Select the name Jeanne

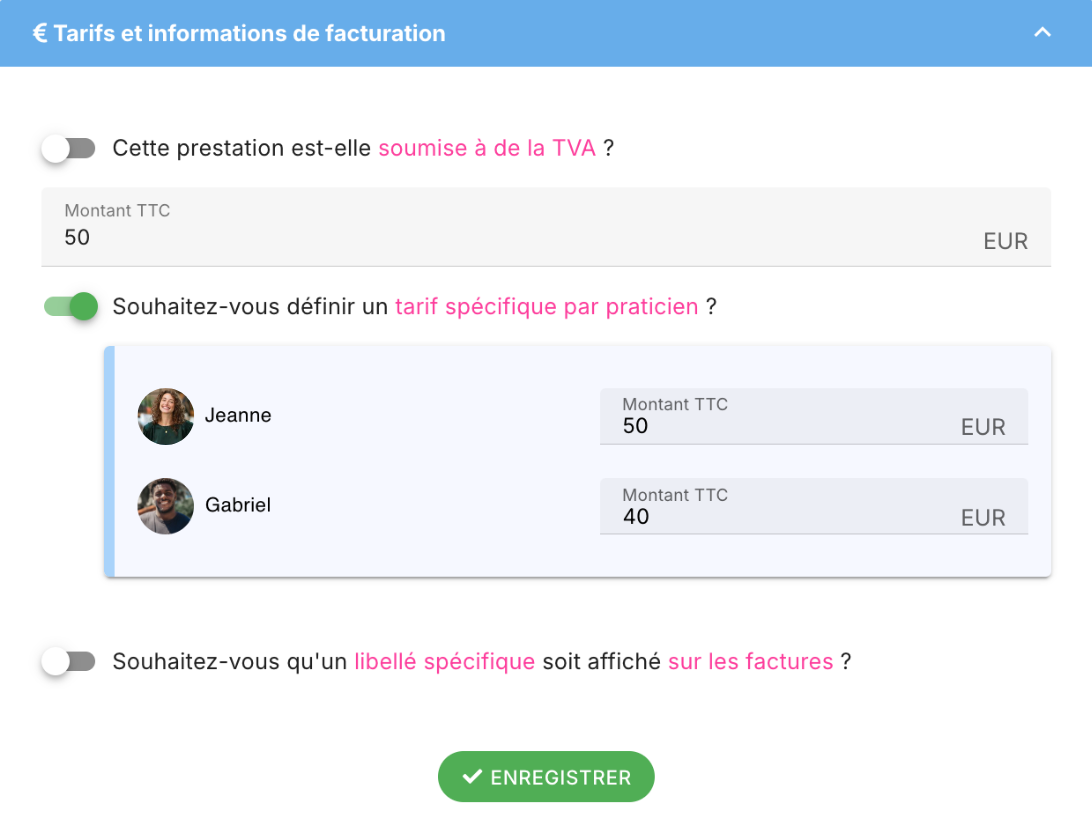[238, 416]
